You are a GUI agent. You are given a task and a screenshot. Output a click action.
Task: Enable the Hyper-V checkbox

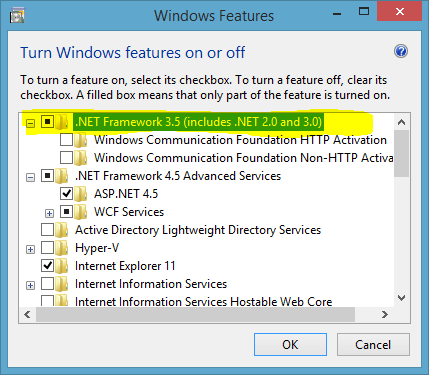coord(47,248)
